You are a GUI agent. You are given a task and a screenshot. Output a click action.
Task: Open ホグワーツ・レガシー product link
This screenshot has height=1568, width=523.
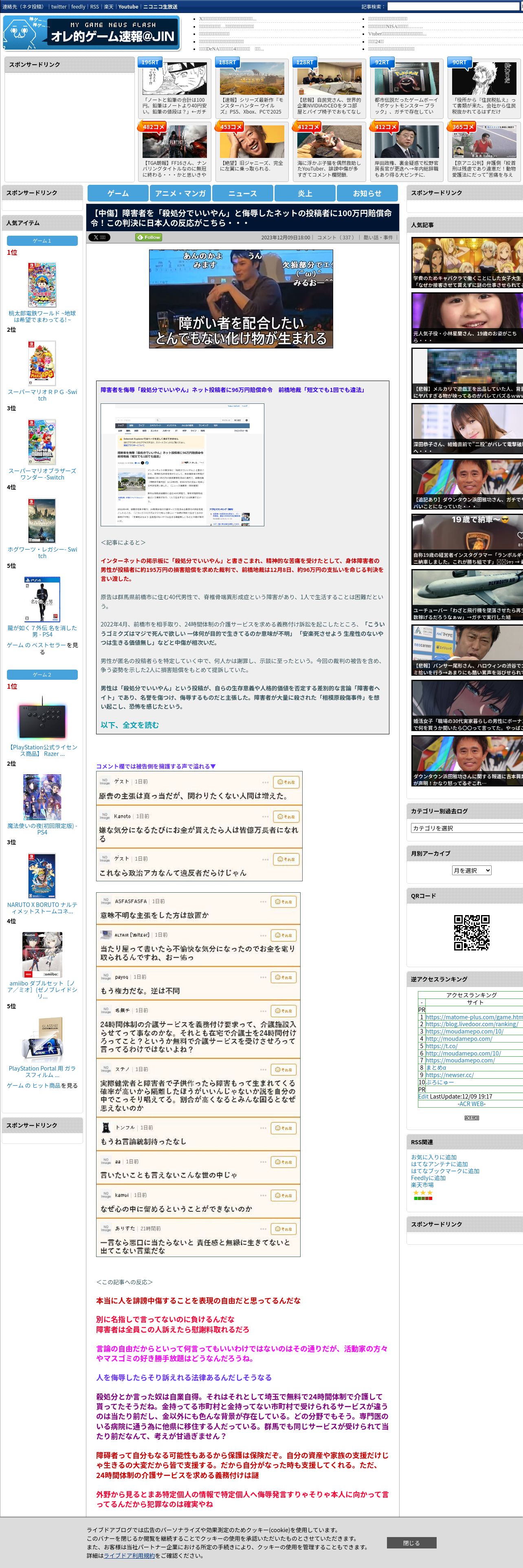pos(42,552)
